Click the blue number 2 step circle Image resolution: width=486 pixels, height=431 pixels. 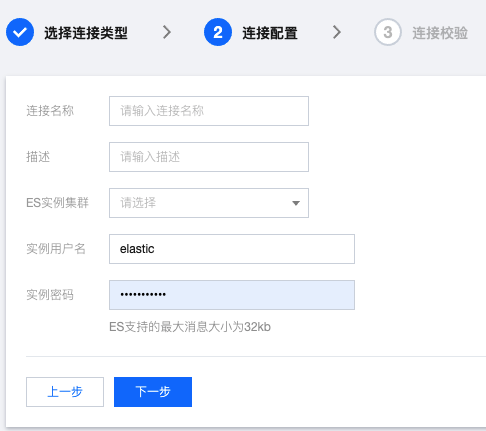coord(218,32)
